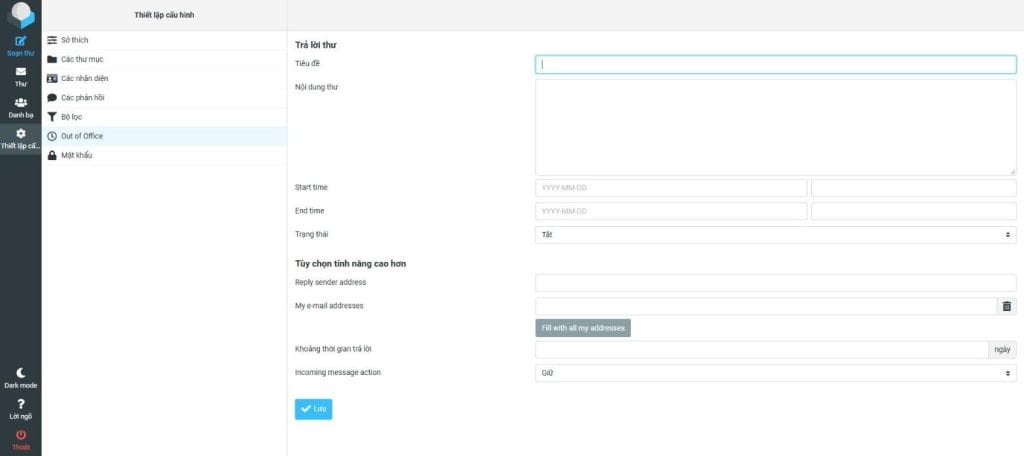The image size is (1024, 456).
Task: Click Thiết lập cấu hình panel title
Action: point(164,15)
